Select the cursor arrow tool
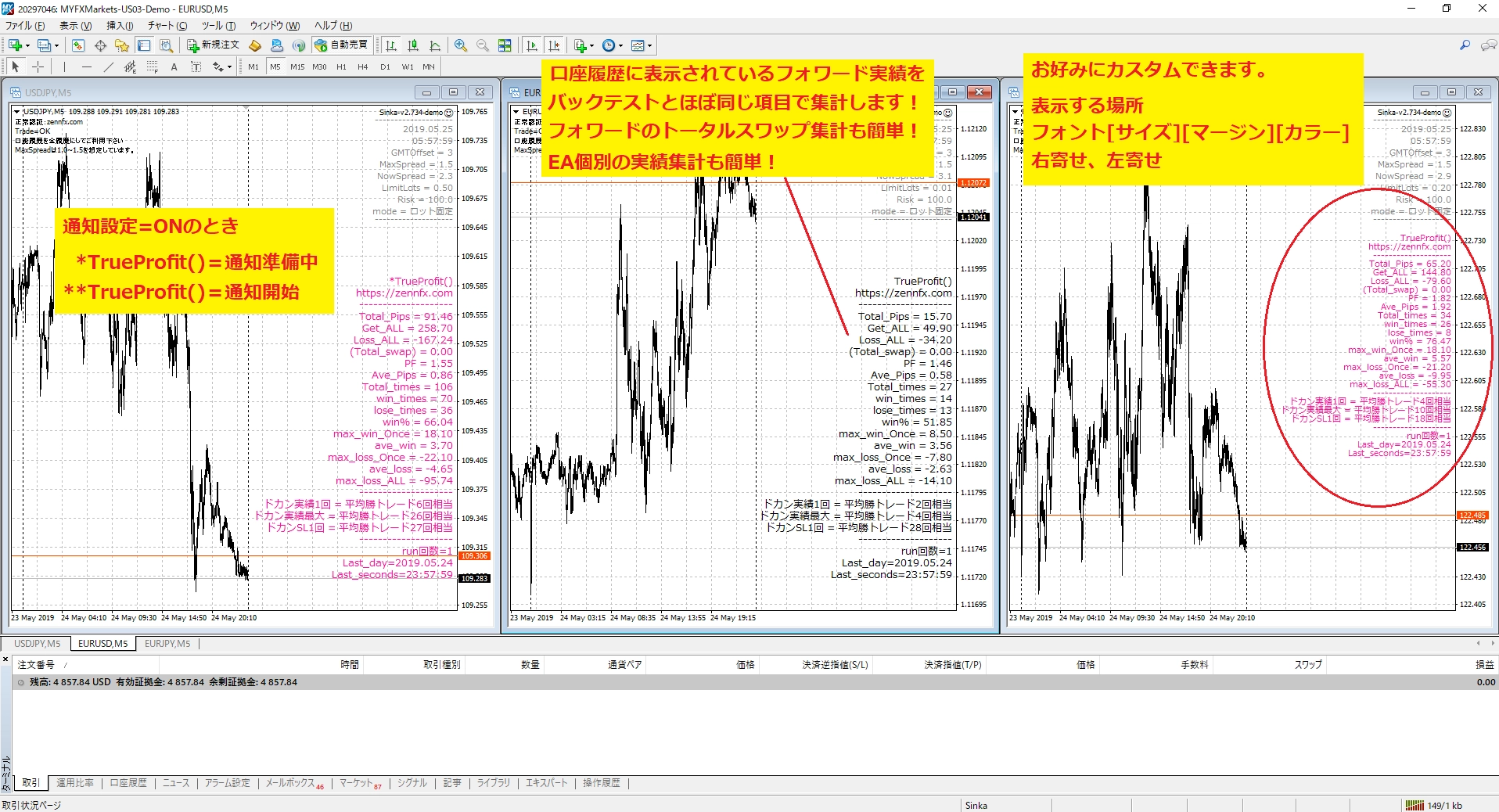The width and height of the screenshot is (1499, 812). (16, 66)
